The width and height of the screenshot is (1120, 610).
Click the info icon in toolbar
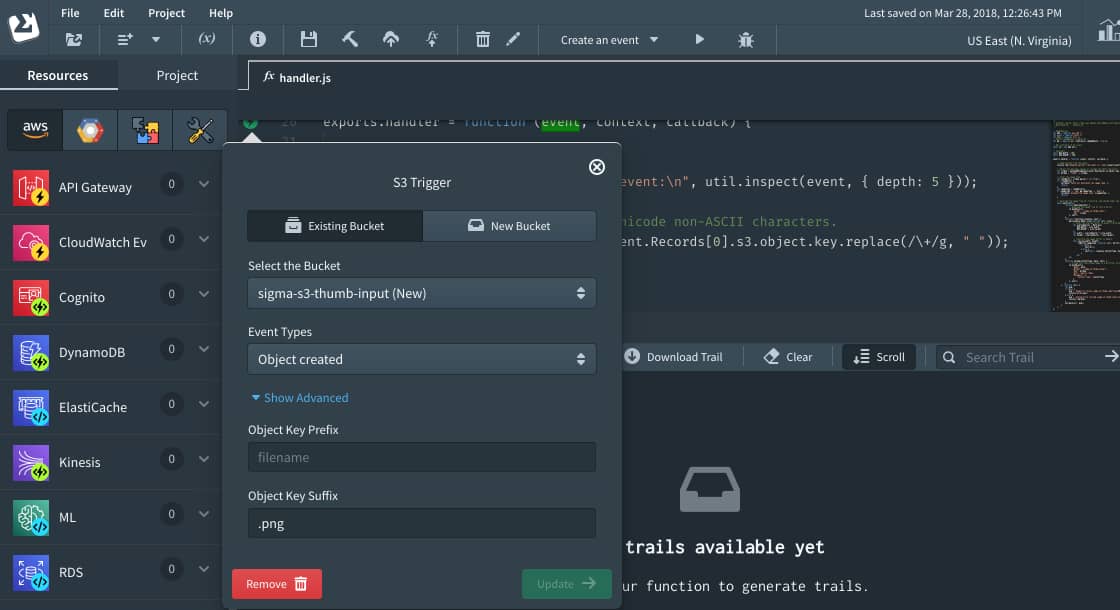pos(258,39)
